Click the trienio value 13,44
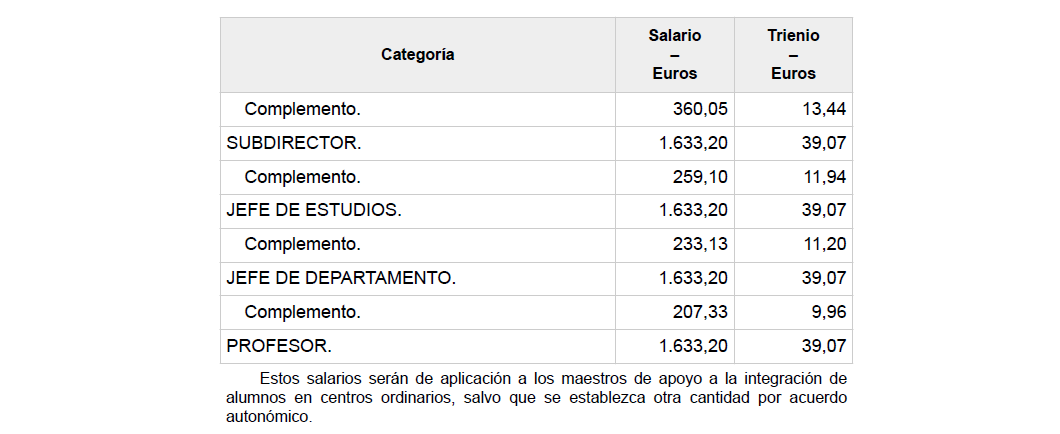The image size is (1060, 434). click(824, 109)
